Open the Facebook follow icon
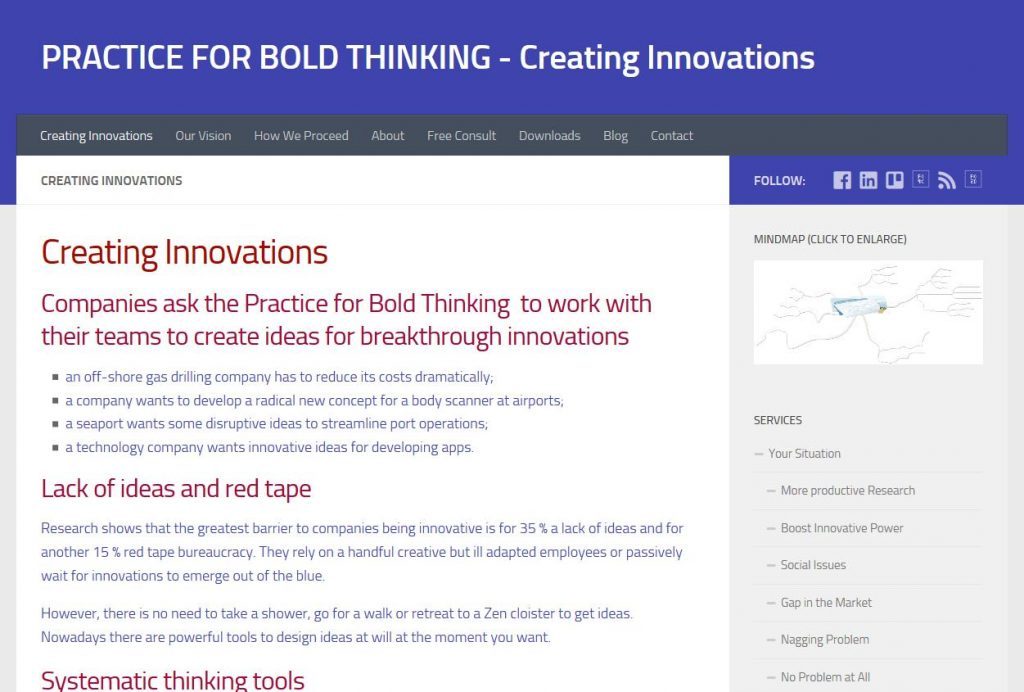The image size is (1024, 692). 842,180
